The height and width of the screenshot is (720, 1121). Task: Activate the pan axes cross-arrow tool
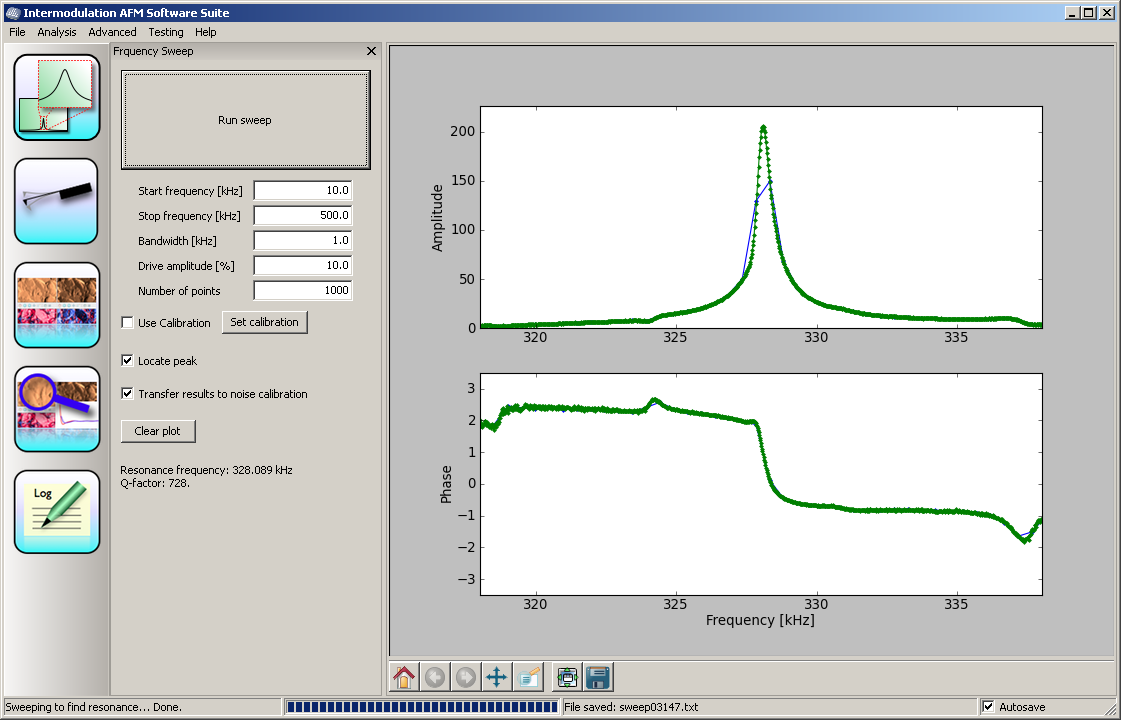(x=496, y=677)
